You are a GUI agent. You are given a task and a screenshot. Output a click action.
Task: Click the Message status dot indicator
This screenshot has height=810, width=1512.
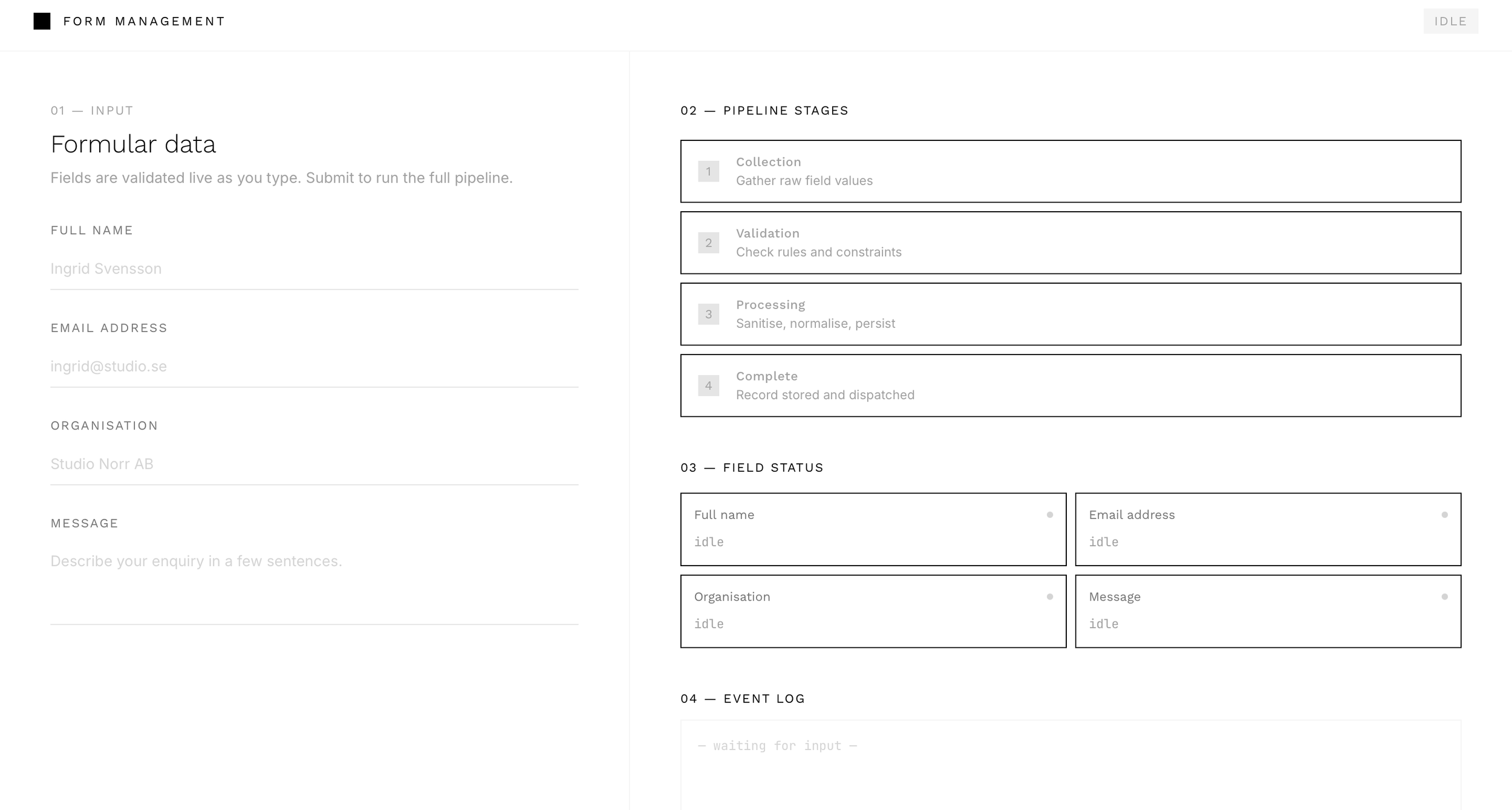[1445, 596]
